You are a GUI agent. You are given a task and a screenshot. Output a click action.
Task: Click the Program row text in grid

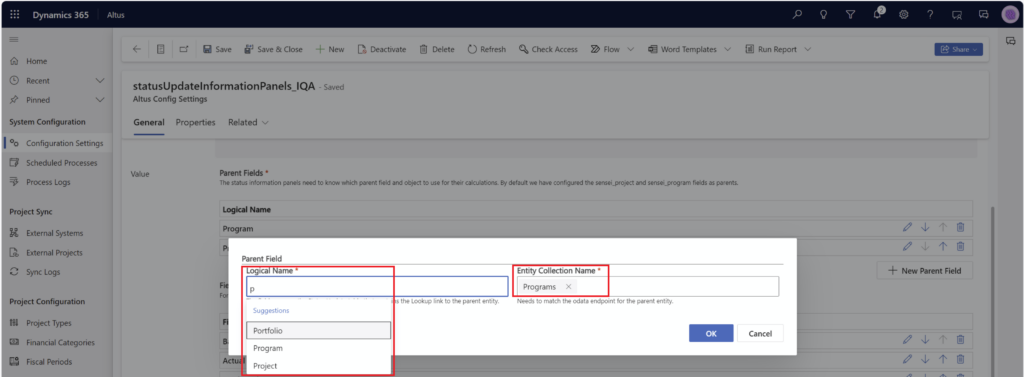click(238, 229)
